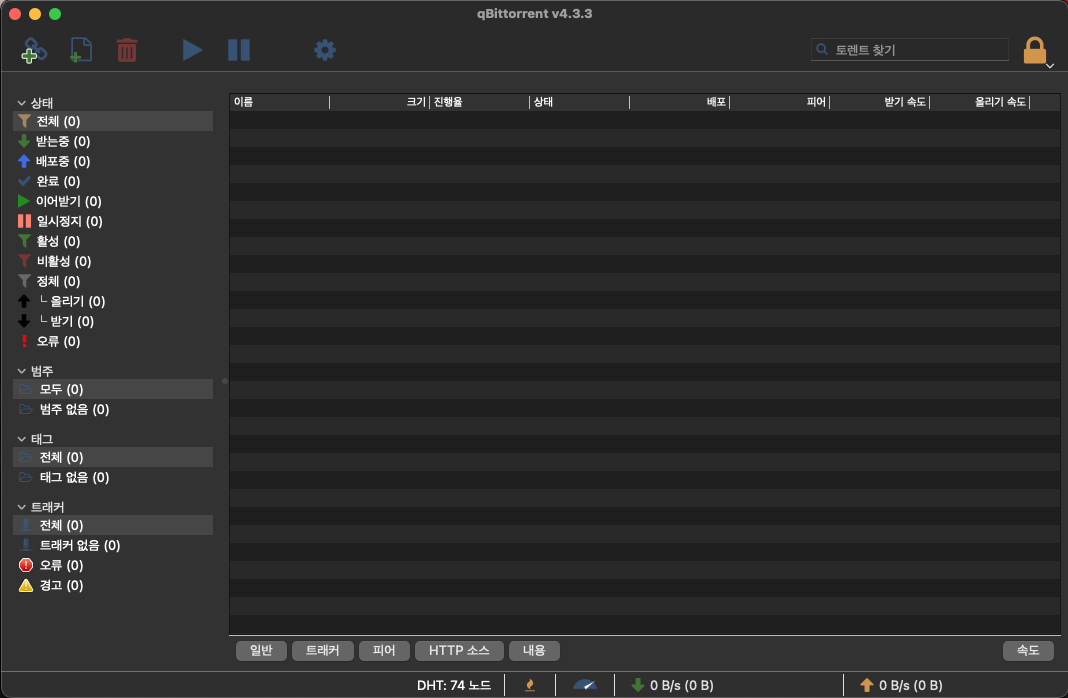The height and width of the screenshot is (698, 1068).
Task: Select the 활성 (0) filter
Action: tap(113, 241)
